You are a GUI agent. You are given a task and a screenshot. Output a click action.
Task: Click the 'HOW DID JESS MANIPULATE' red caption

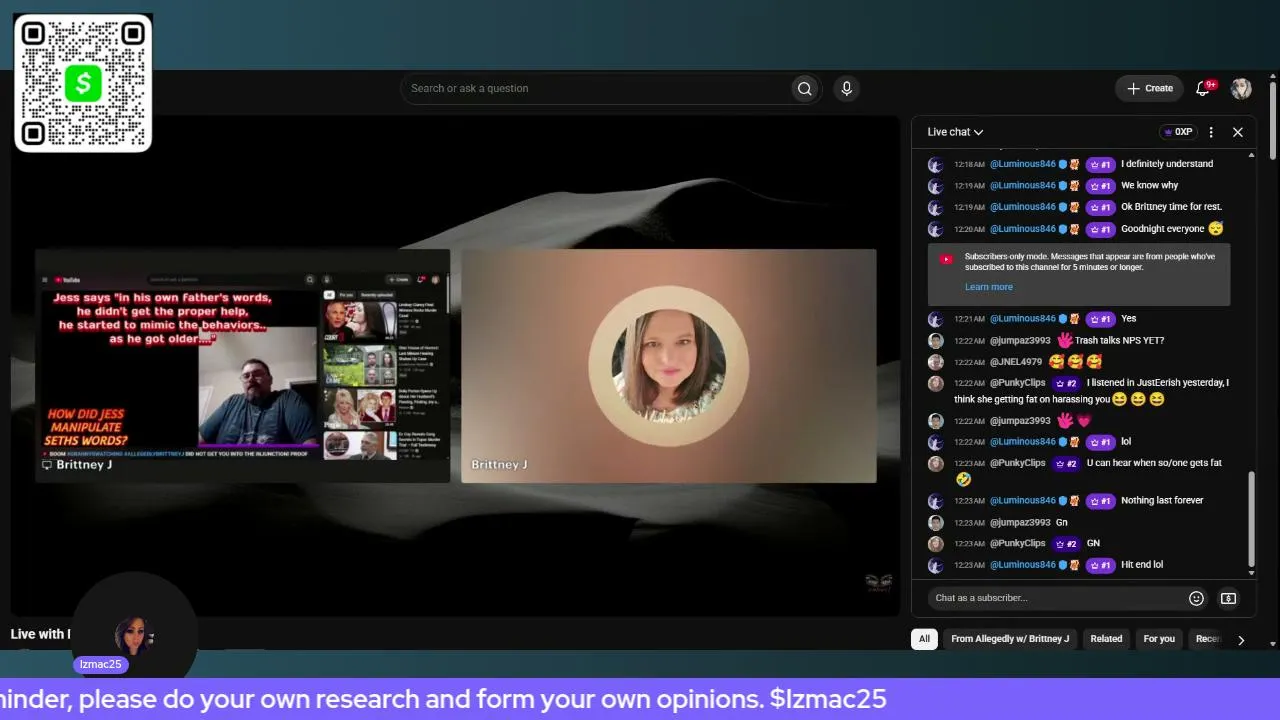(x=87, y=427)
